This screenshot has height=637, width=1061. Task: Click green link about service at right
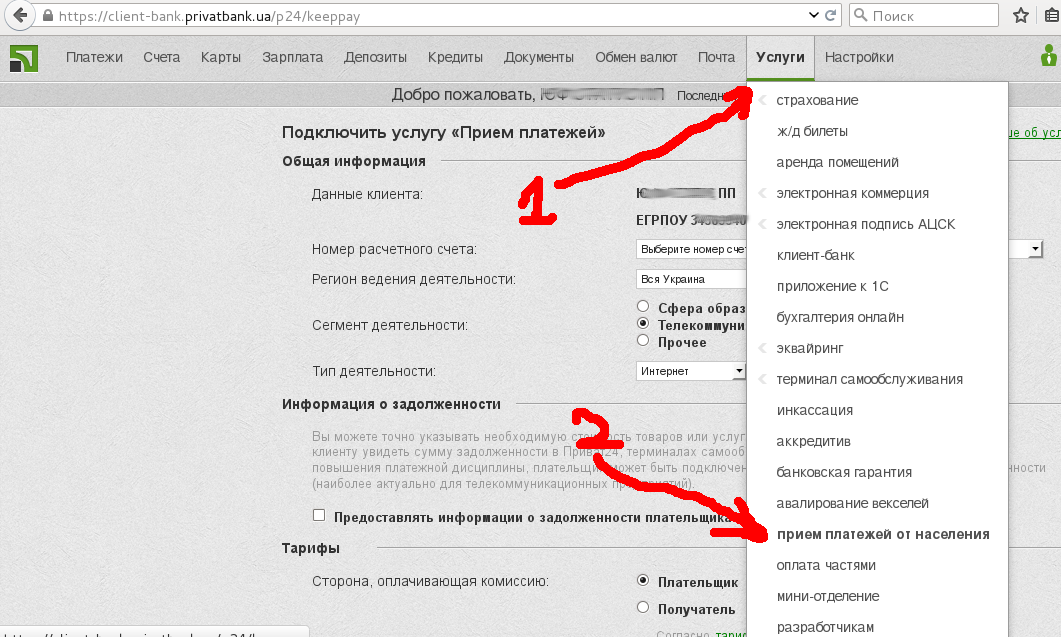pyautogui.click(x=1034, y=133)
